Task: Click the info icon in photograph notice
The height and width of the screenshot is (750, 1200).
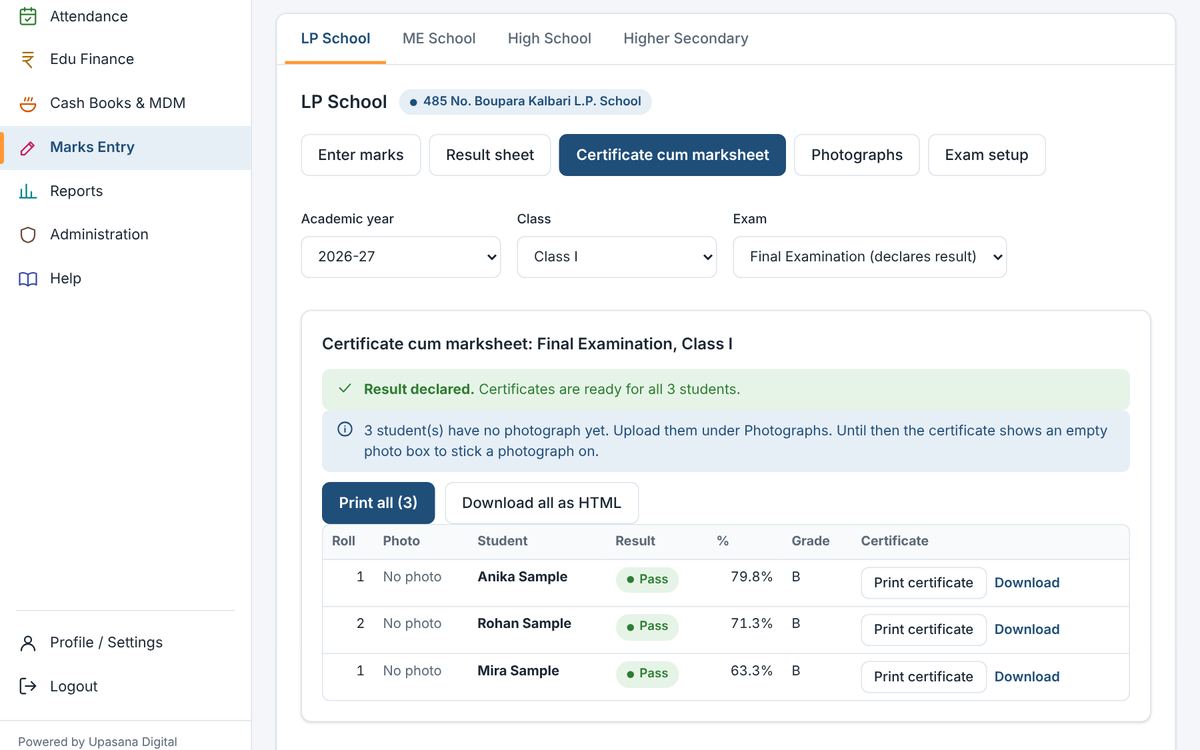Action: click(x=345, y=430)
